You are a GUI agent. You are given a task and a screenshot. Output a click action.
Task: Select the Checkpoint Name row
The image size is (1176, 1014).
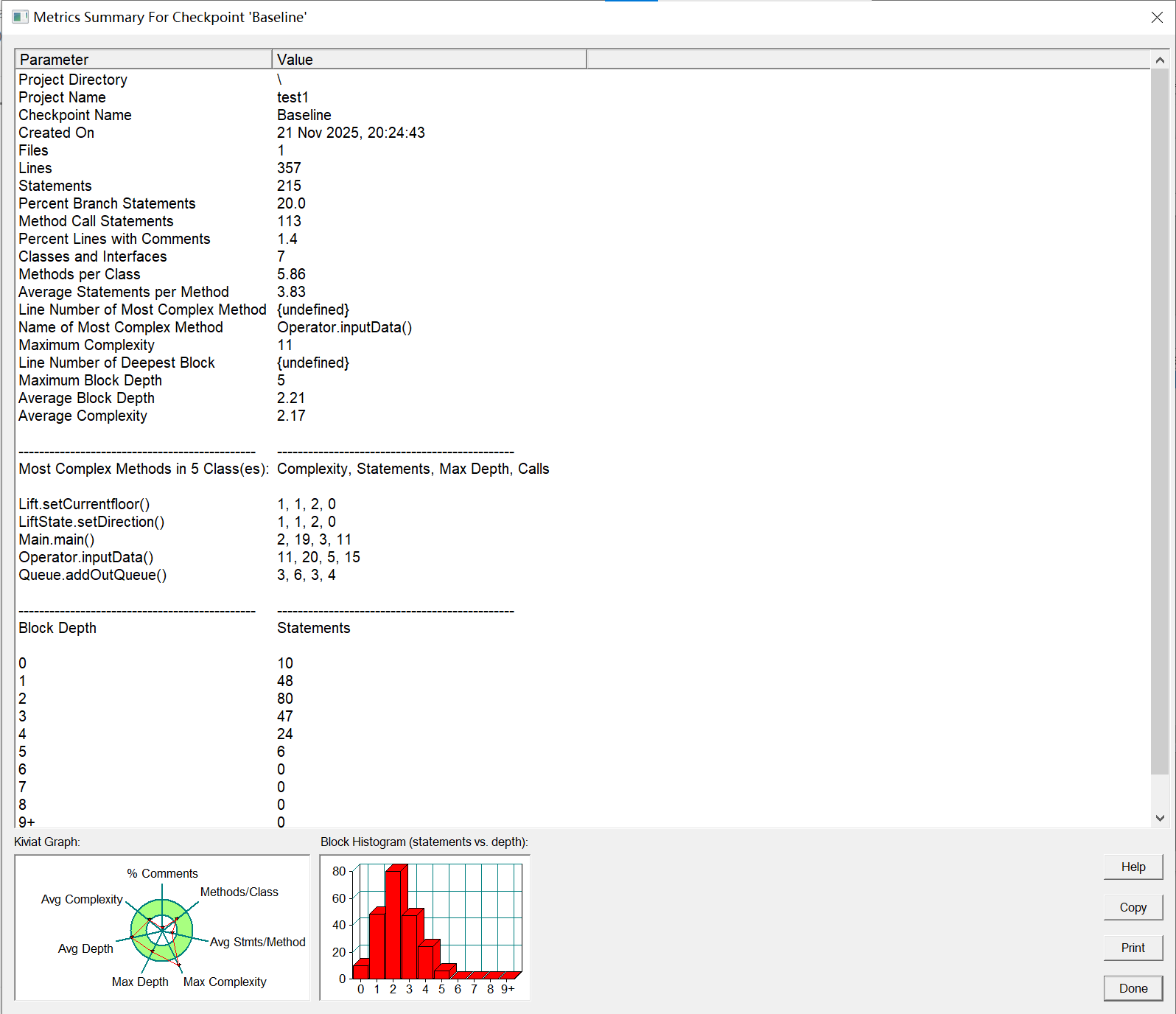tap(582, 115)
